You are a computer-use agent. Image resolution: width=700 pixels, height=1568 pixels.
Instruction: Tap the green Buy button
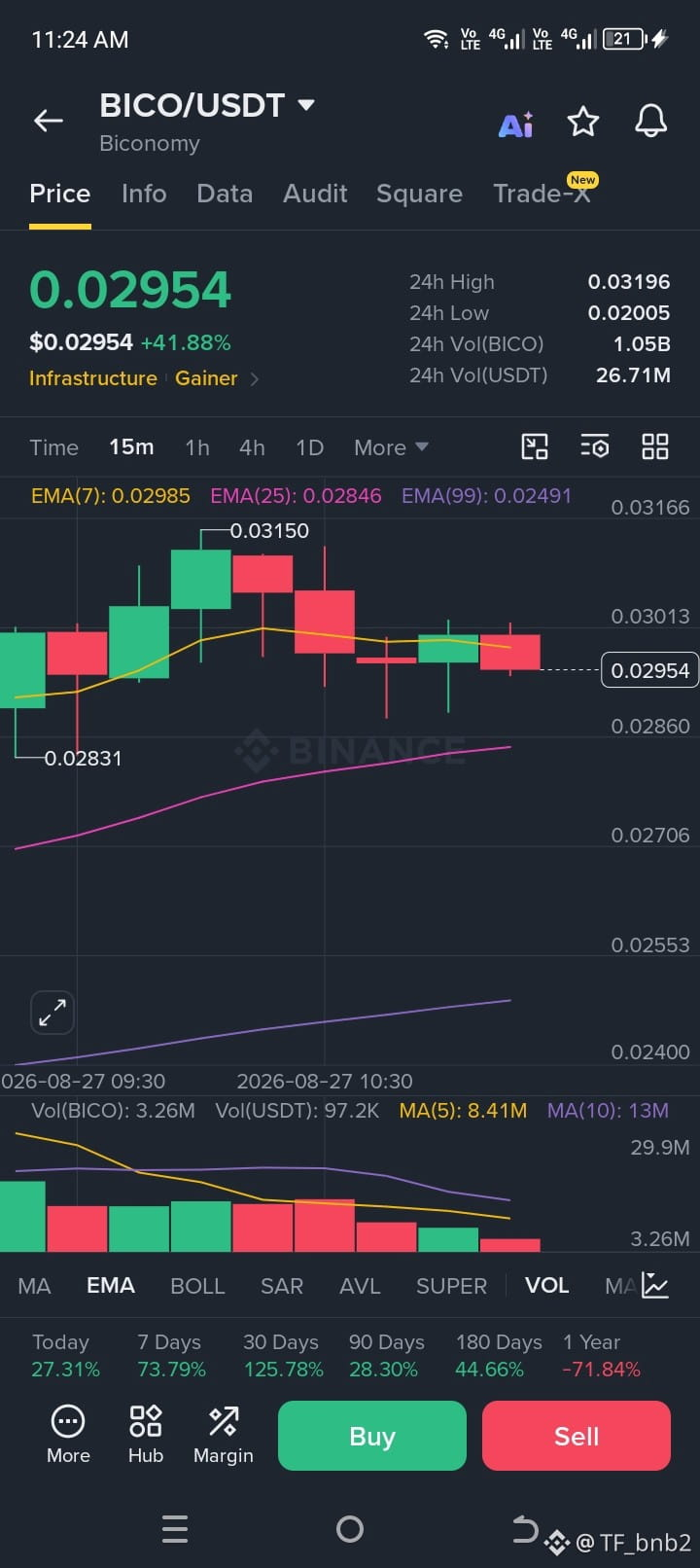[372, 1436]
